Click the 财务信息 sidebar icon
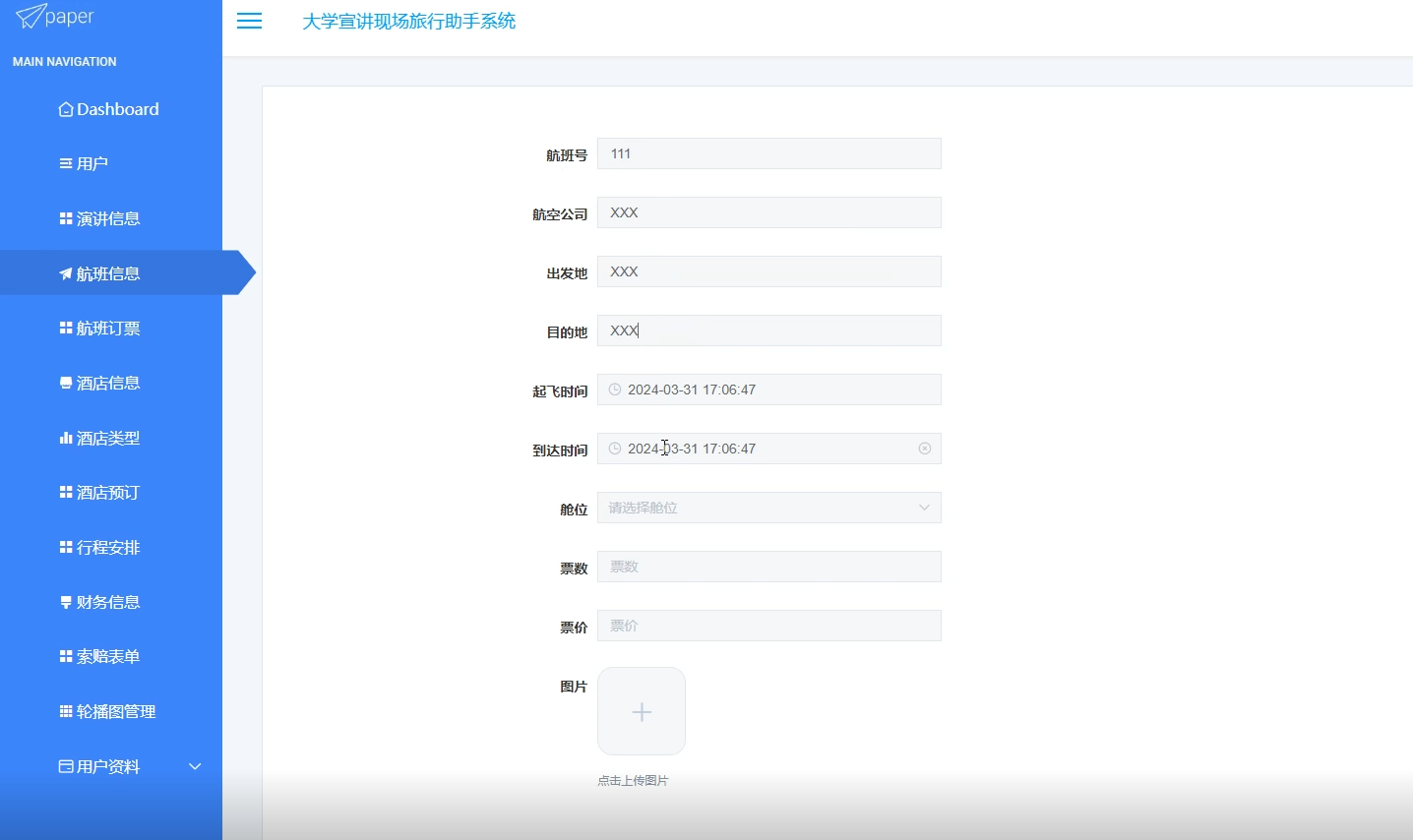This screenshot has height=840, width=1413. click(66, 602)
